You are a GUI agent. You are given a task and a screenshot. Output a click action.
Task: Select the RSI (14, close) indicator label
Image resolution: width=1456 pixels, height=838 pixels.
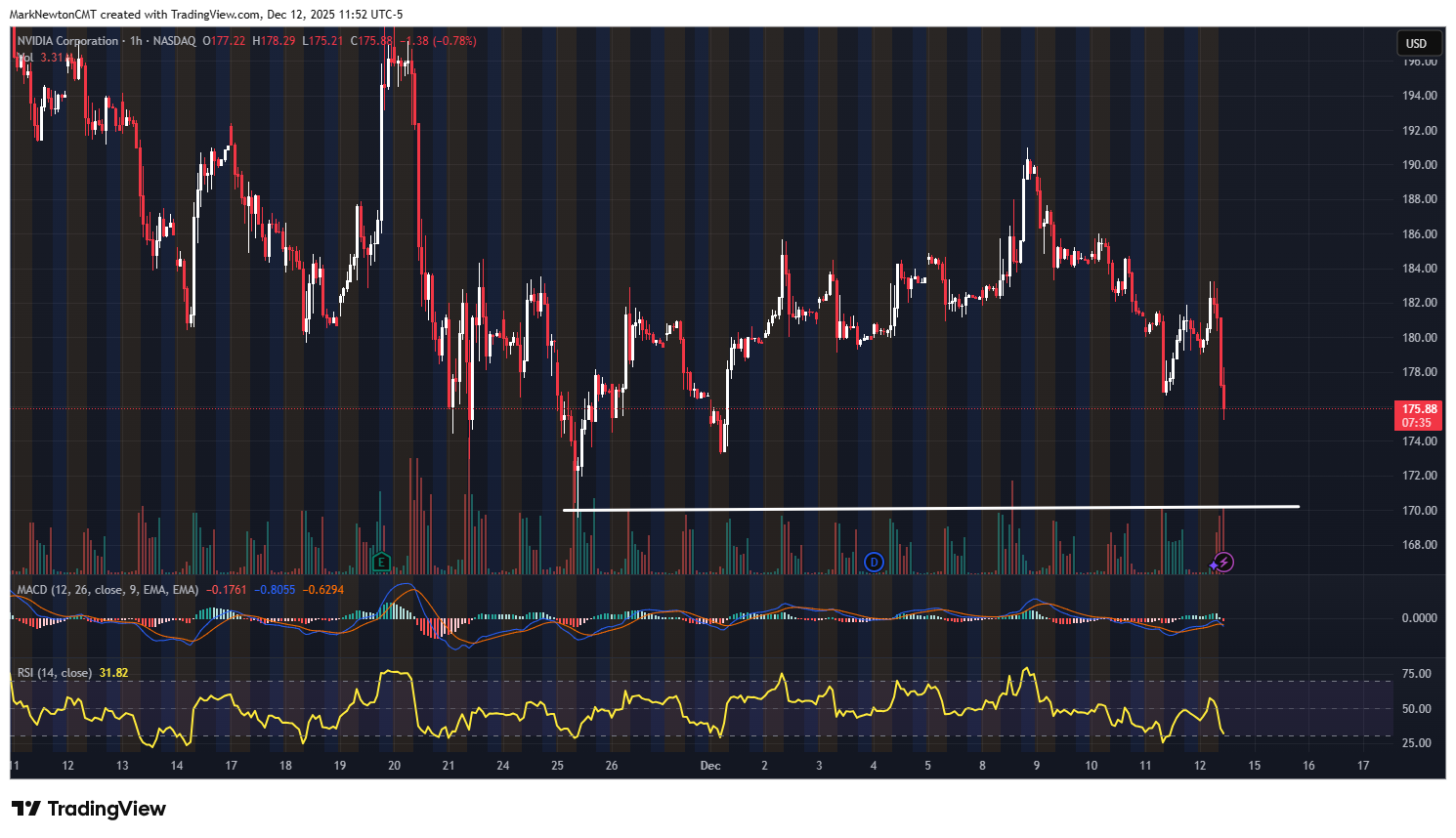pyautogui.click(x=55, y=673)
